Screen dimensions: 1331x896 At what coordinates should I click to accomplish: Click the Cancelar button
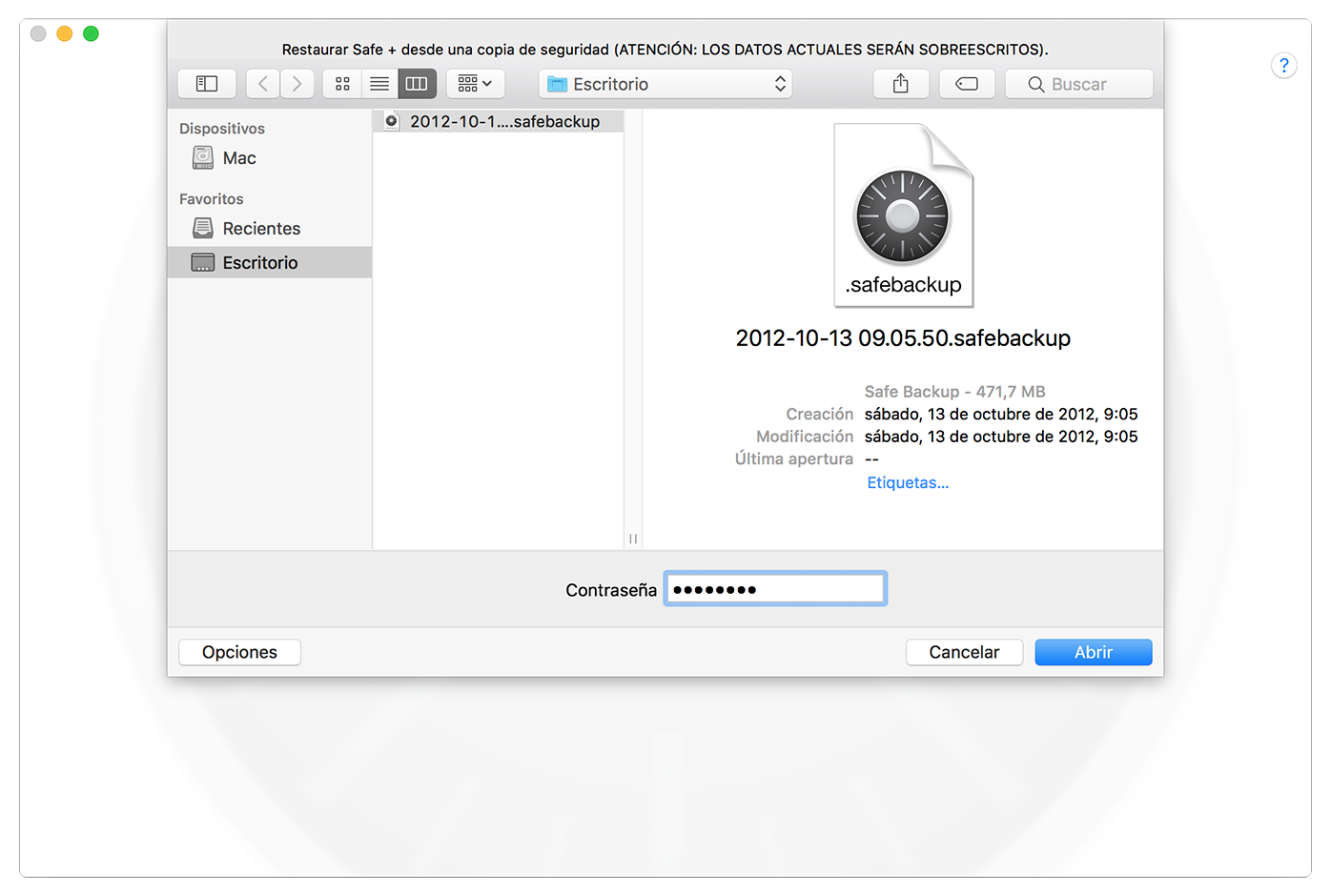coord(964,652)
